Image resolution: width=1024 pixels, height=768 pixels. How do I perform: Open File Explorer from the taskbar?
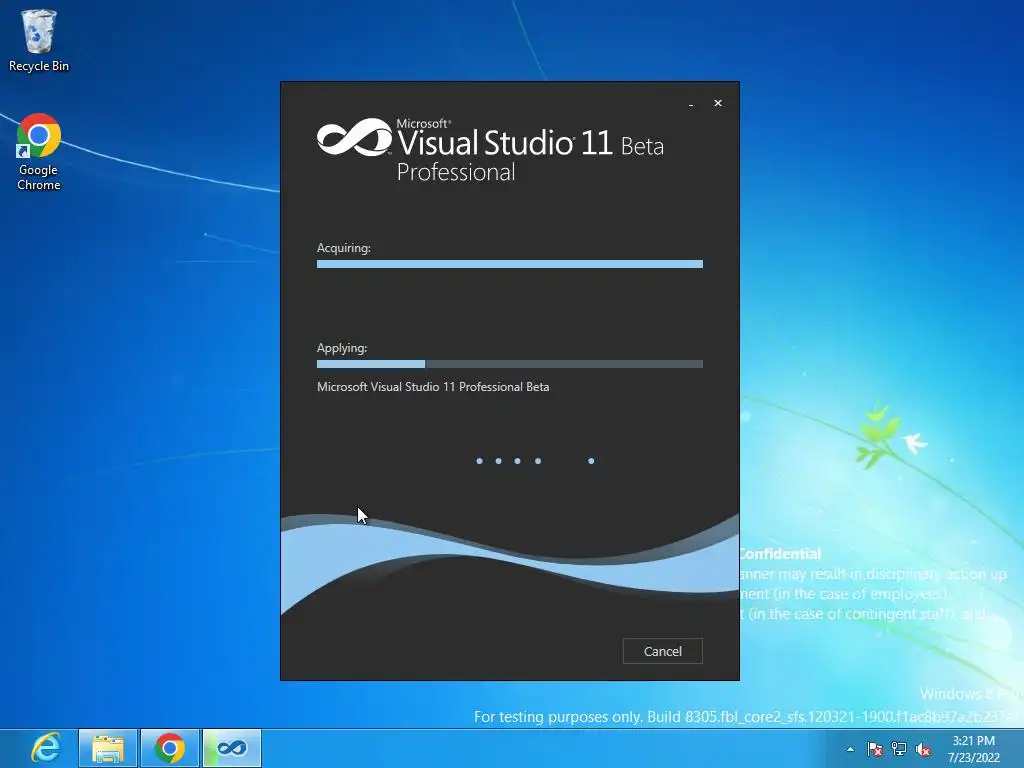pyautogui.click(x=108, y=748)
